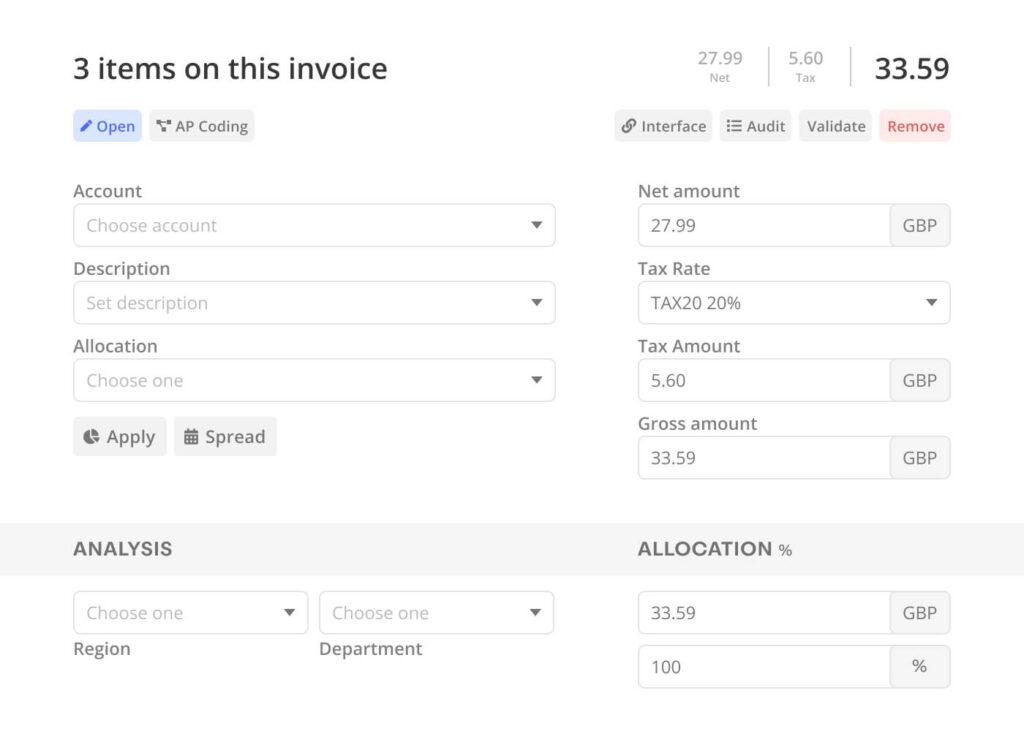Open the Account dropdown
This screenshot has width=1024, height=731.
click(313, 225)
